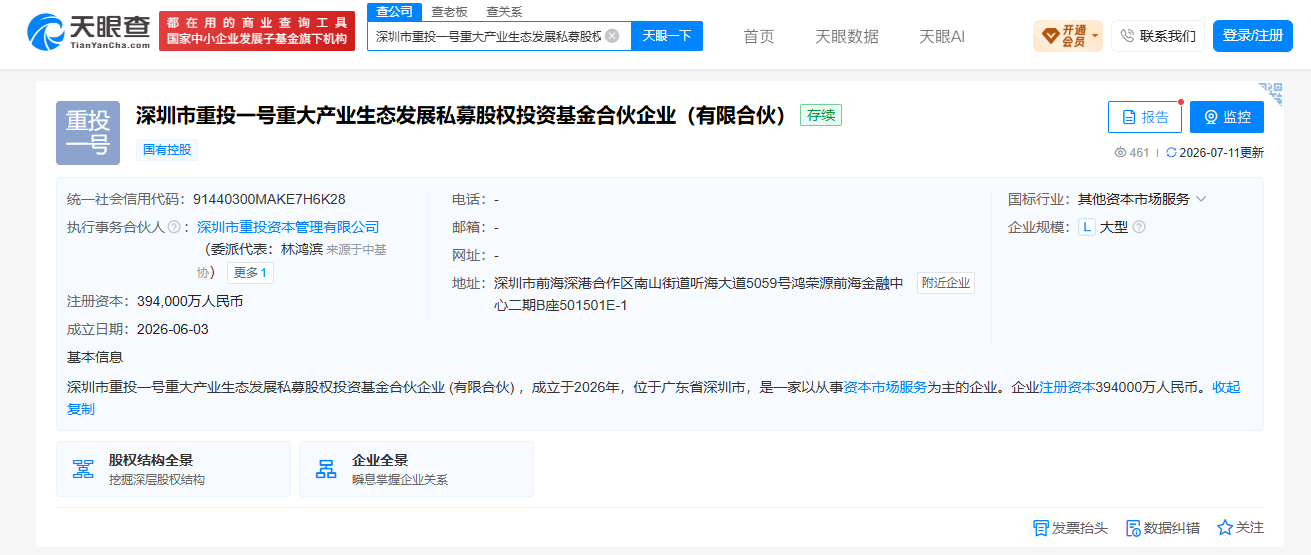Open 发票抬头 invoice header icon

1040,528
